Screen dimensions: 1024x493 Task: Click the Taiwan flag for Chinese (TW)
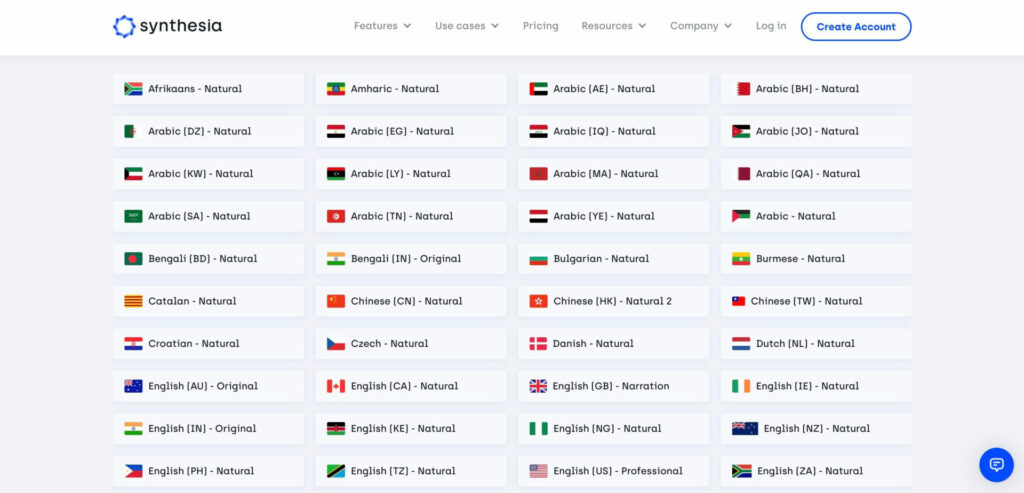pos(739,301)
